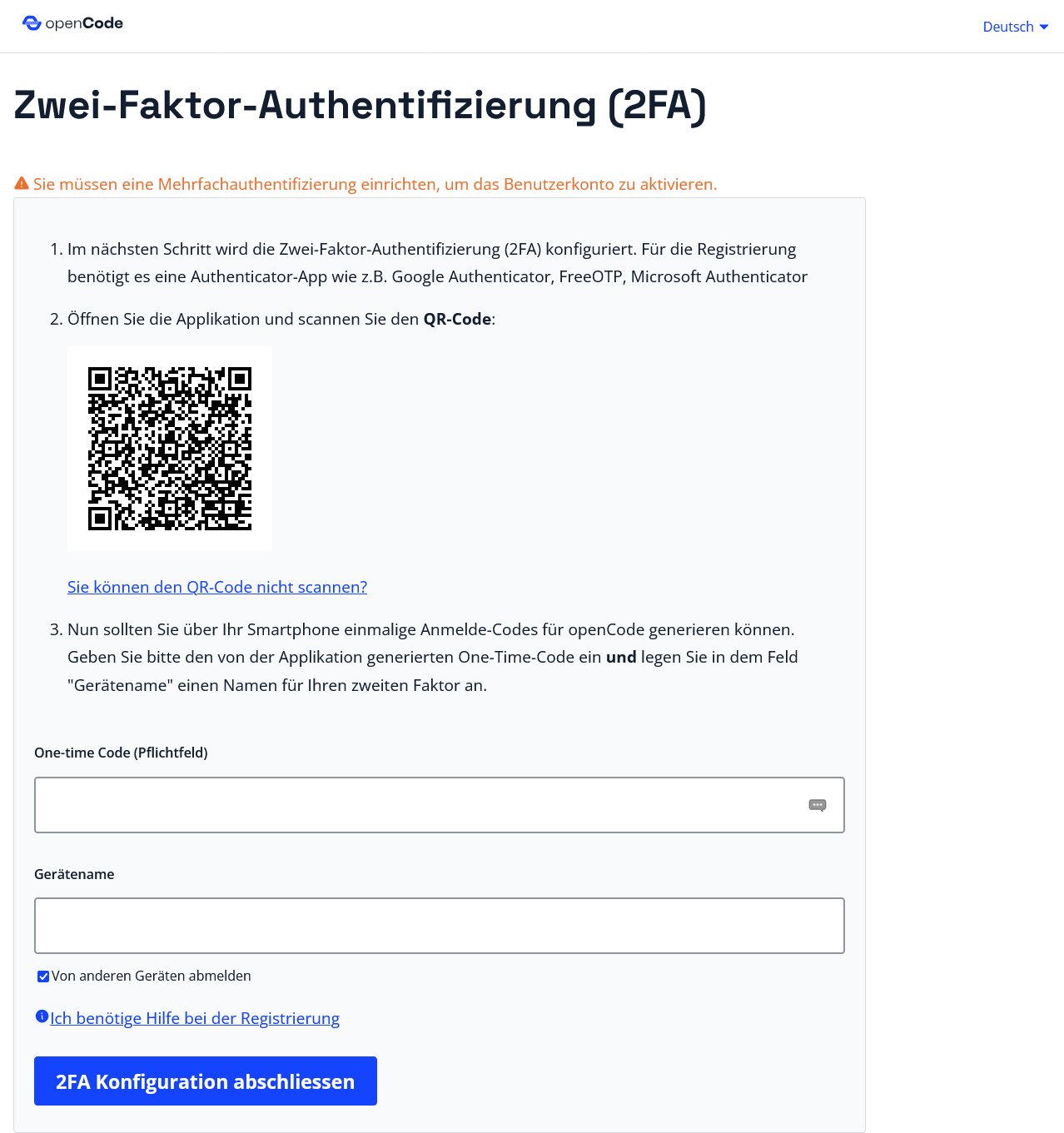Viewport: 1064px width, 1133px height.
Task: Expand the language selection menu
Action: [x=1013, y=26]
